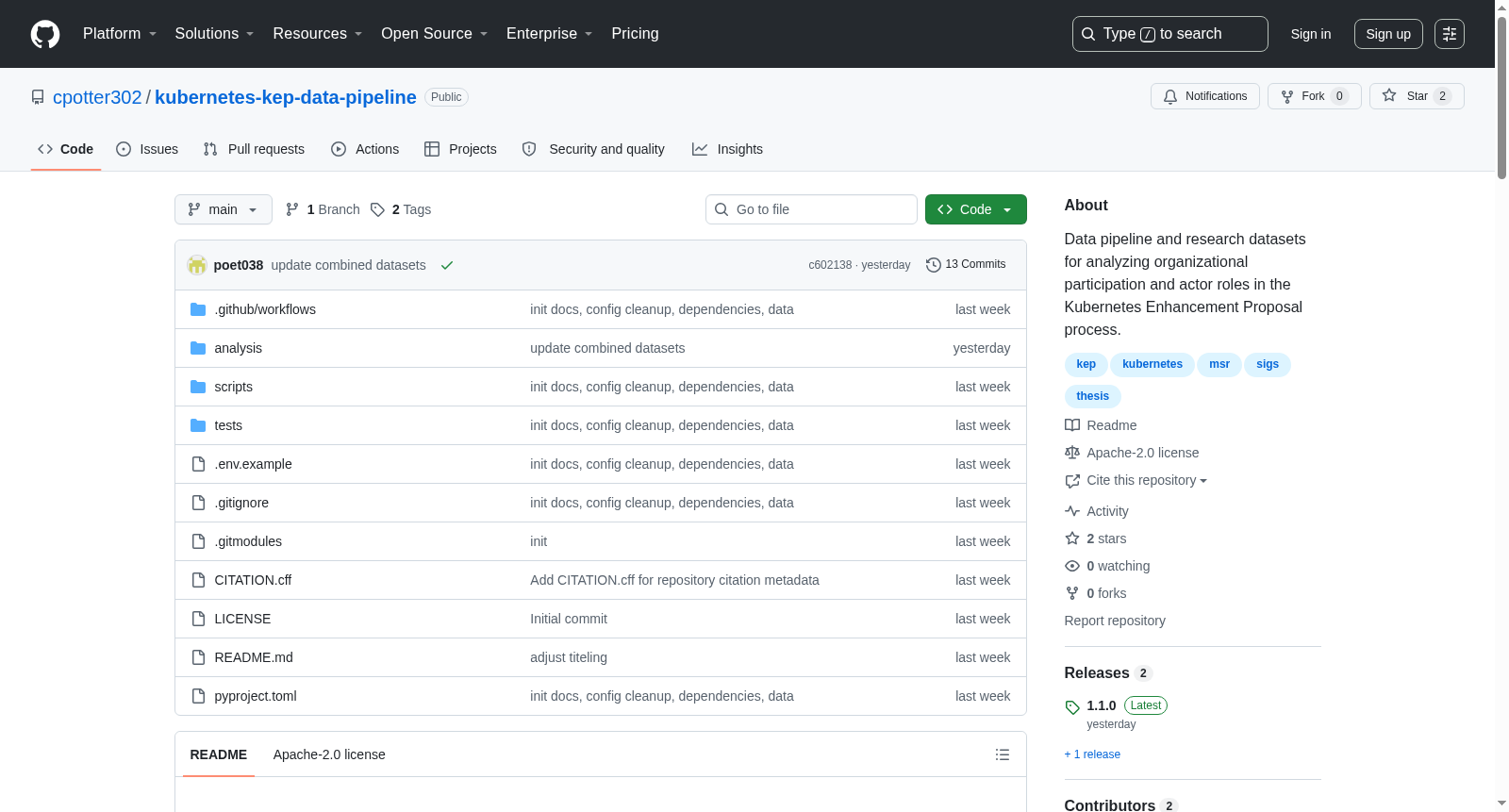Open the Security and quality tab
1509x812 pixels.
593,149
